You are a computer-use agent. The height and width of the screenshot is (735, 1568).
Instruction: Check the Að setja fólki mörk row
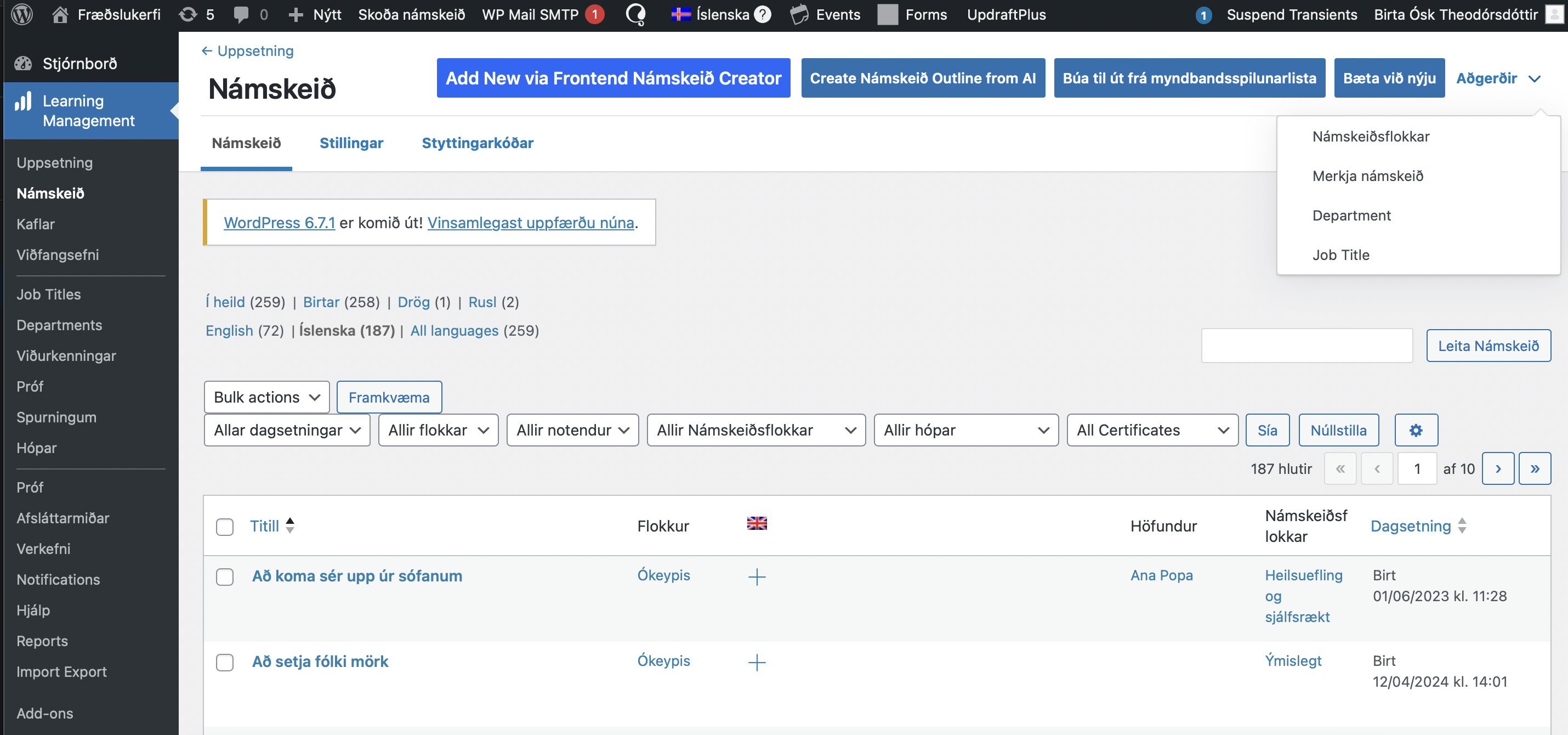pyautogui.click(x=225, y=662)
